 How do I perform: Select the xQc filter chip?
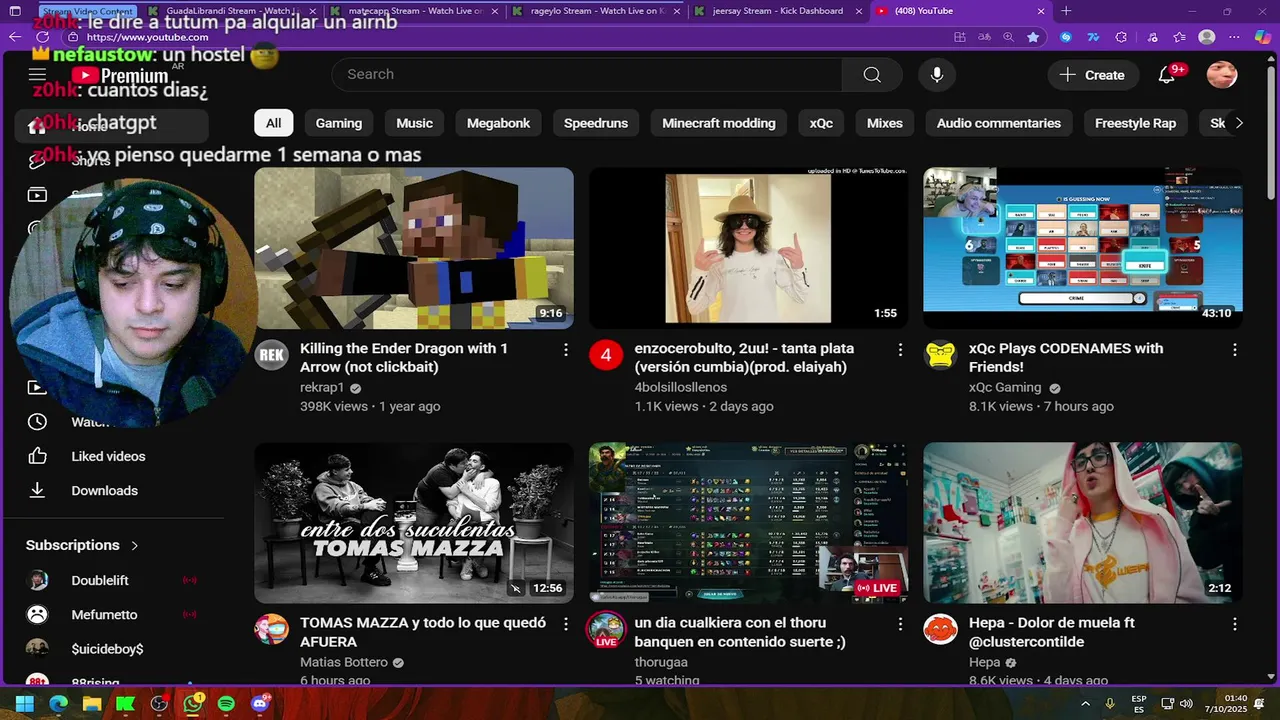tap(821, 123)
